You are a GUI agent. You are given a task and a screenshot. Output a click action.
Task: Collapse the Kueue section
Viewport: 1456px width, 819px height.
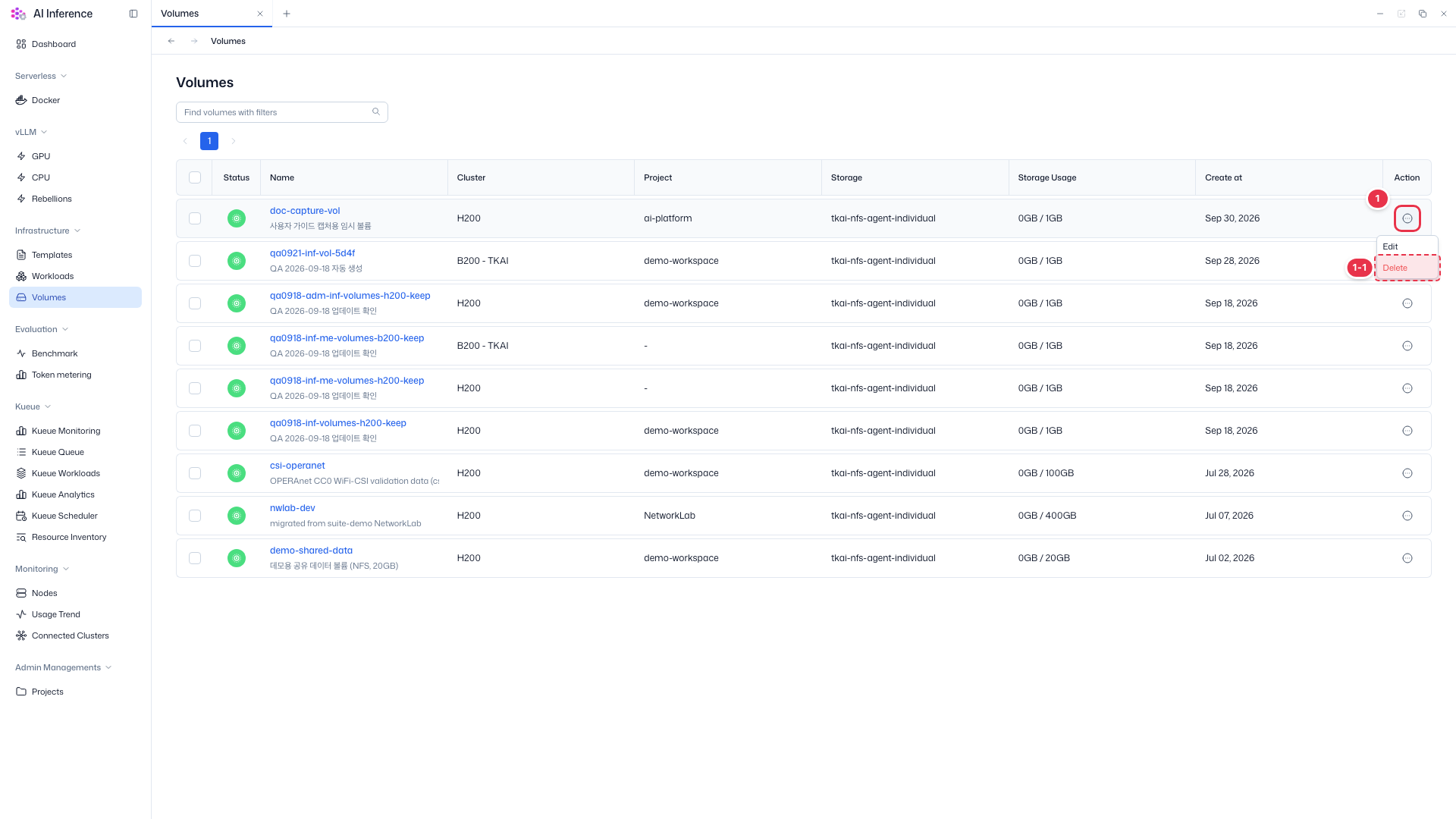tap(33, 406)
